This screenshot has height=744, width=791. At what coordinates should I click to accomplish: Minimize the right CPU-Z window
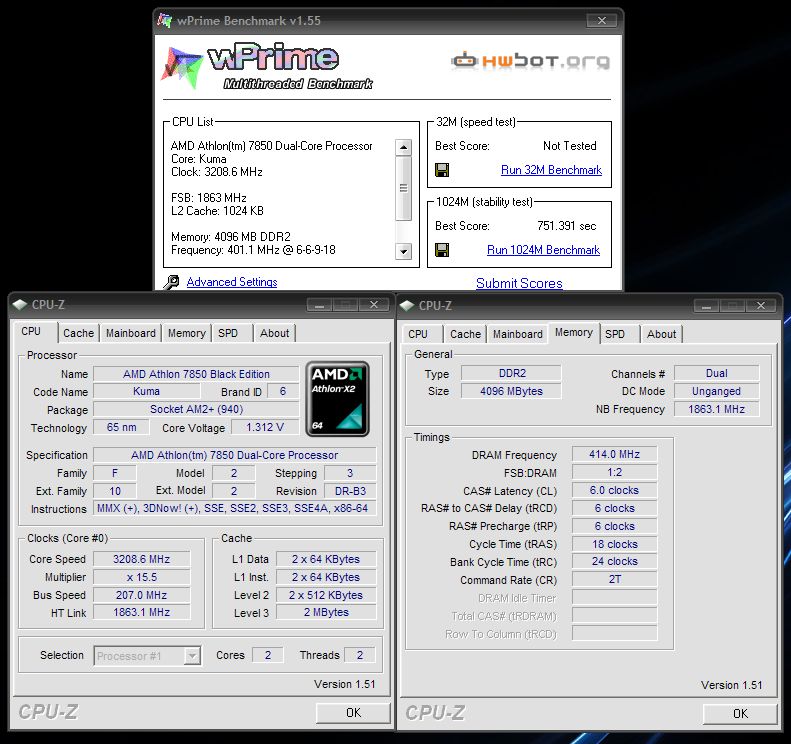click(706, 306)
